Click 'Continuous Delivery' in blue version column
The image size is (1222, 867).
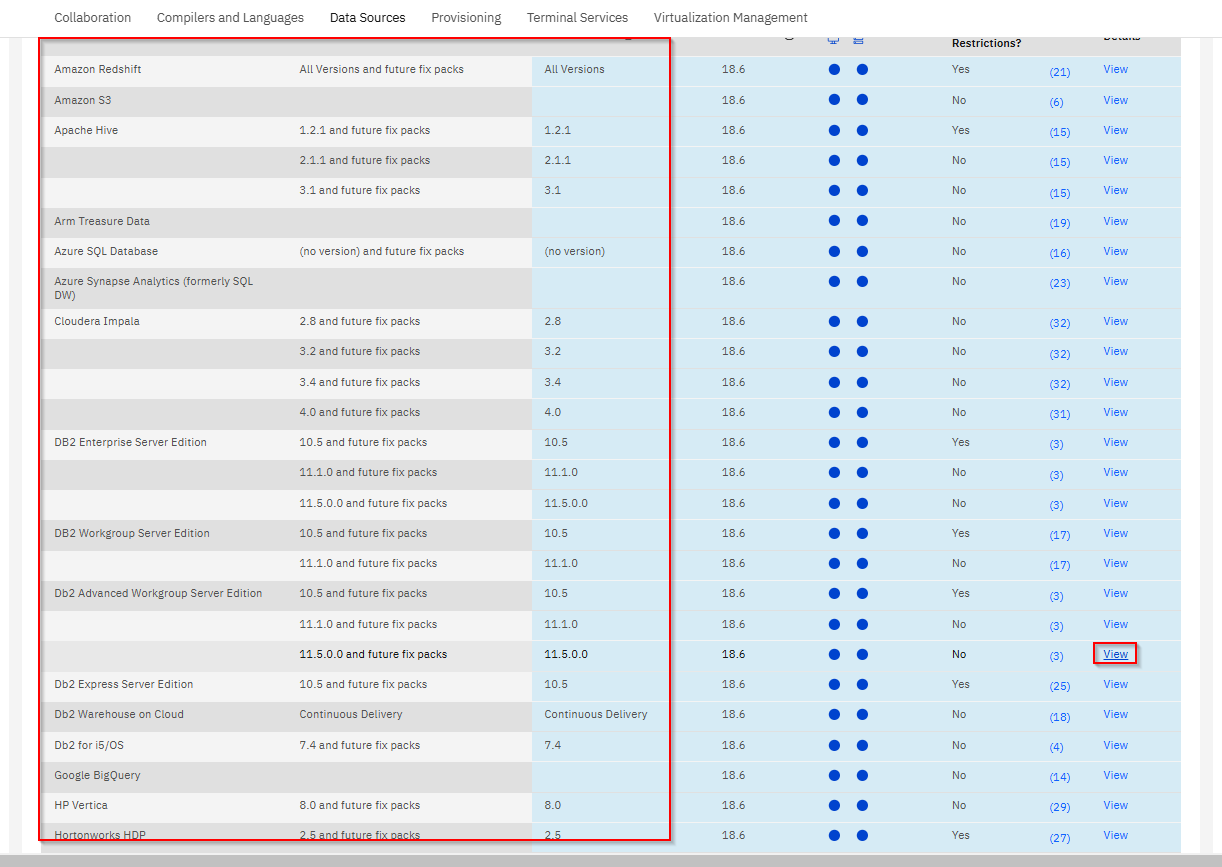[596, 714]
